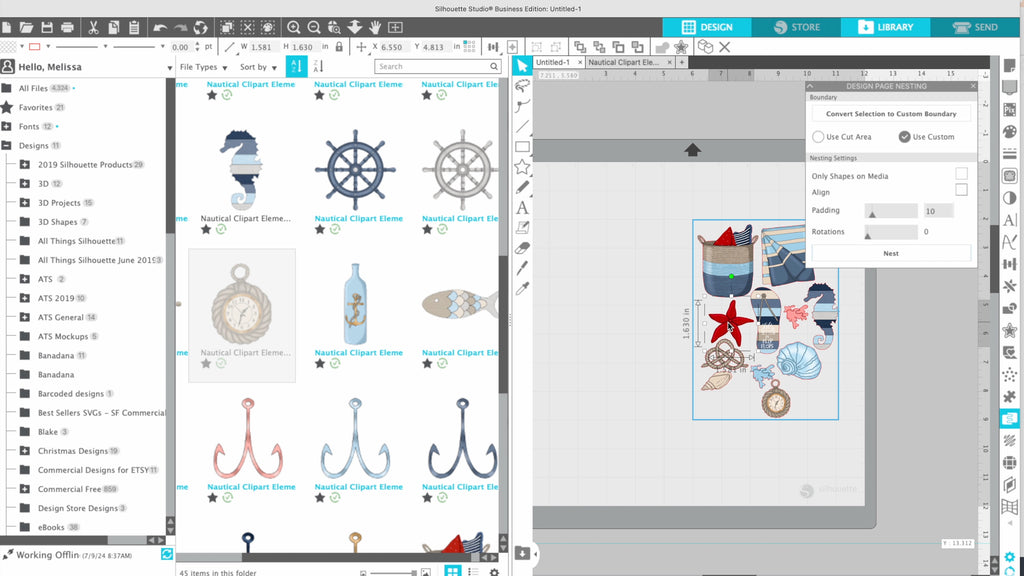Click the Padding slider
Viewport: 1024px width, 576px height.
click(890, 211)
